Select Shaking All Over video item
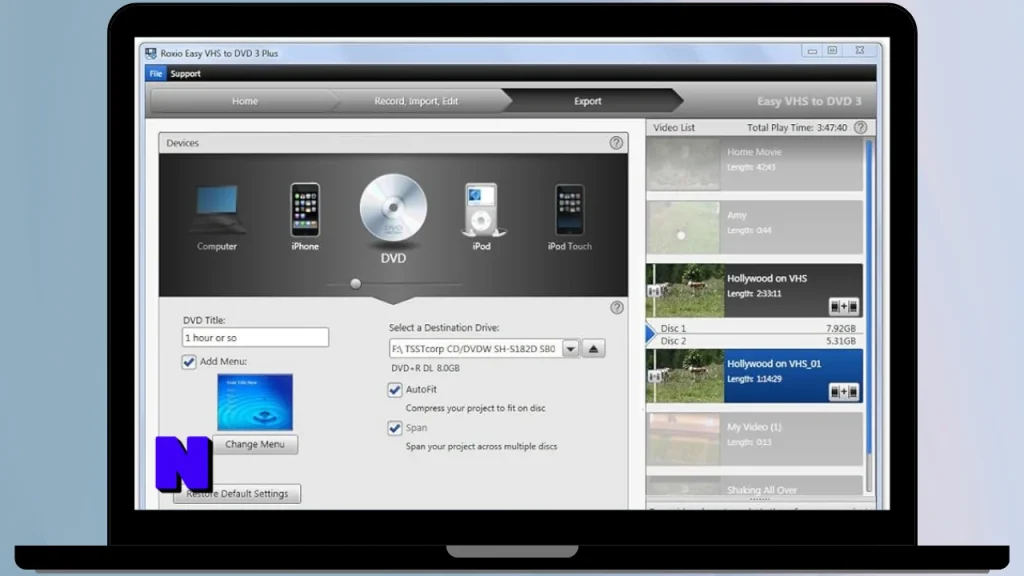The height and width of the screenshot is (576, 1024). (x=754, y=487)
